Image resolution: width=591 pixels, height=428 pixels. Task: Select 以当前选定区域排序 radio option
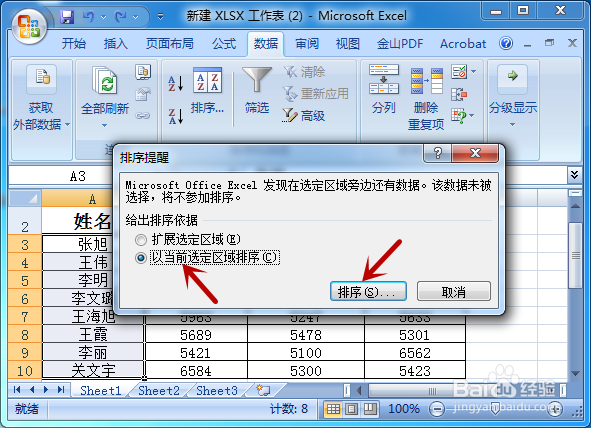click(141, 258)
